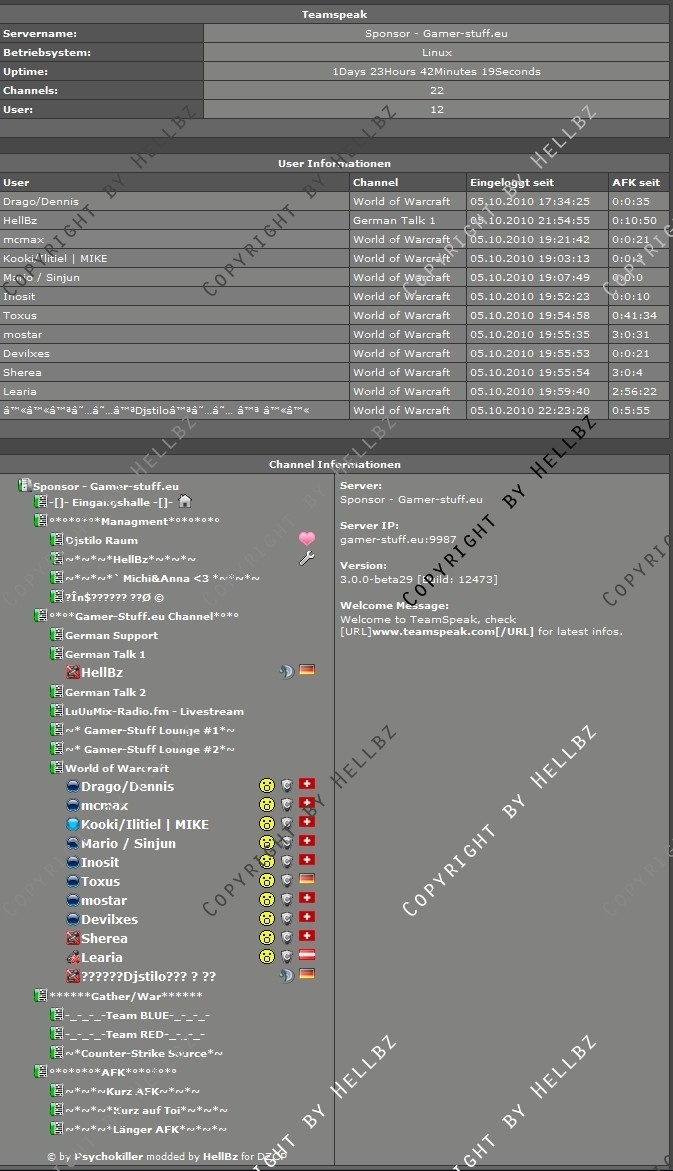Open Gamer-Stuff Lounge #1 channel
This screenshot has height=1171, width=673.
149,730
